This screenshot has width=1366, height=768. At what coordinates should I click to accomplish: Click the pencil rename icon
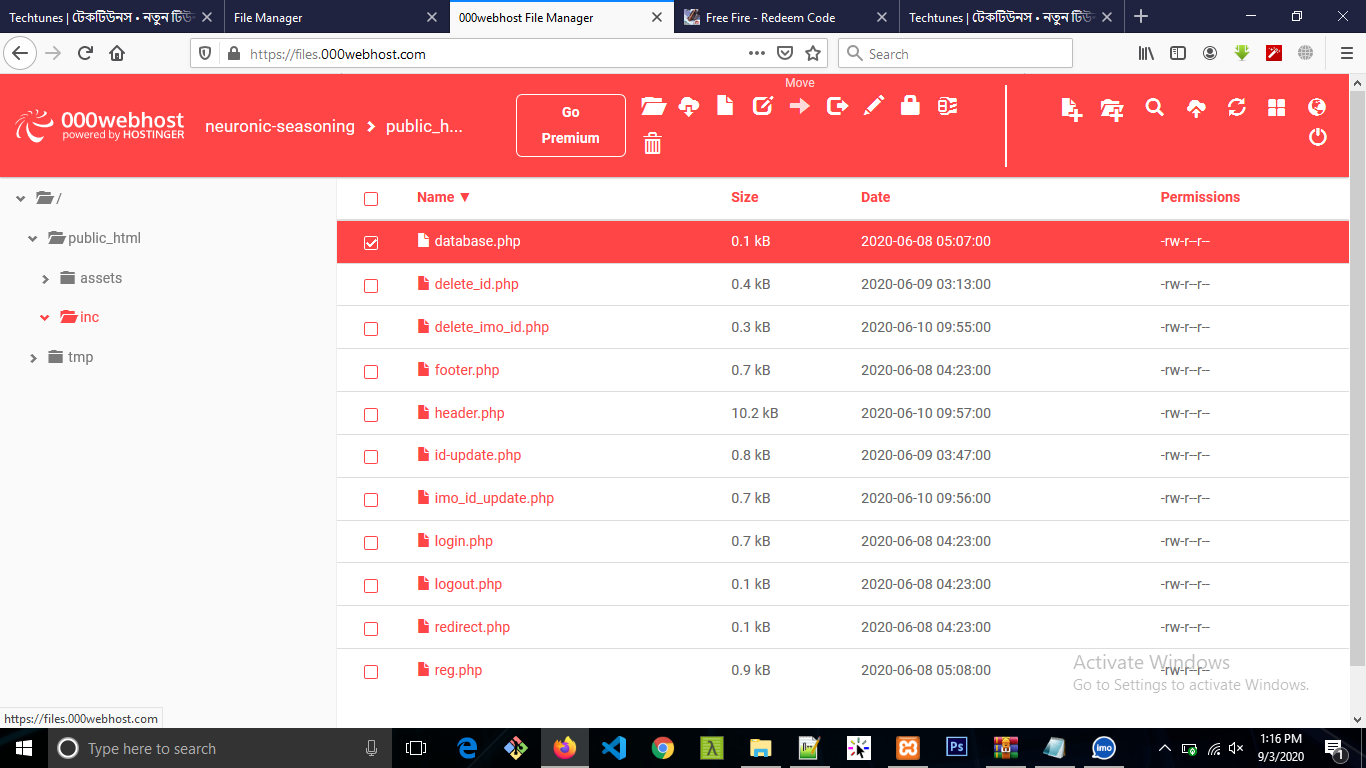pyautogui.click(x=874, y=105)
